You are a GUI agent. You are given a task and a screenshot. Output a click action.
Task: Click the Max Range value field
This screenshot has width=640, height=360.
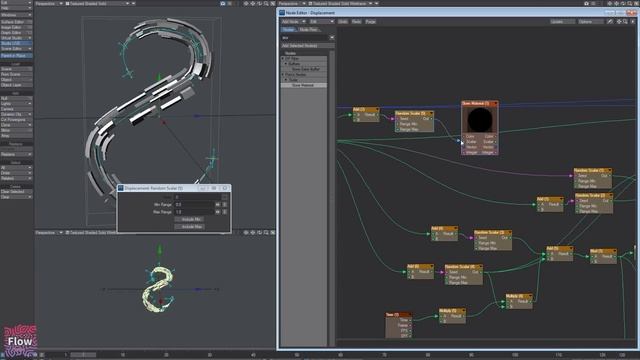[x=194, y=212]
